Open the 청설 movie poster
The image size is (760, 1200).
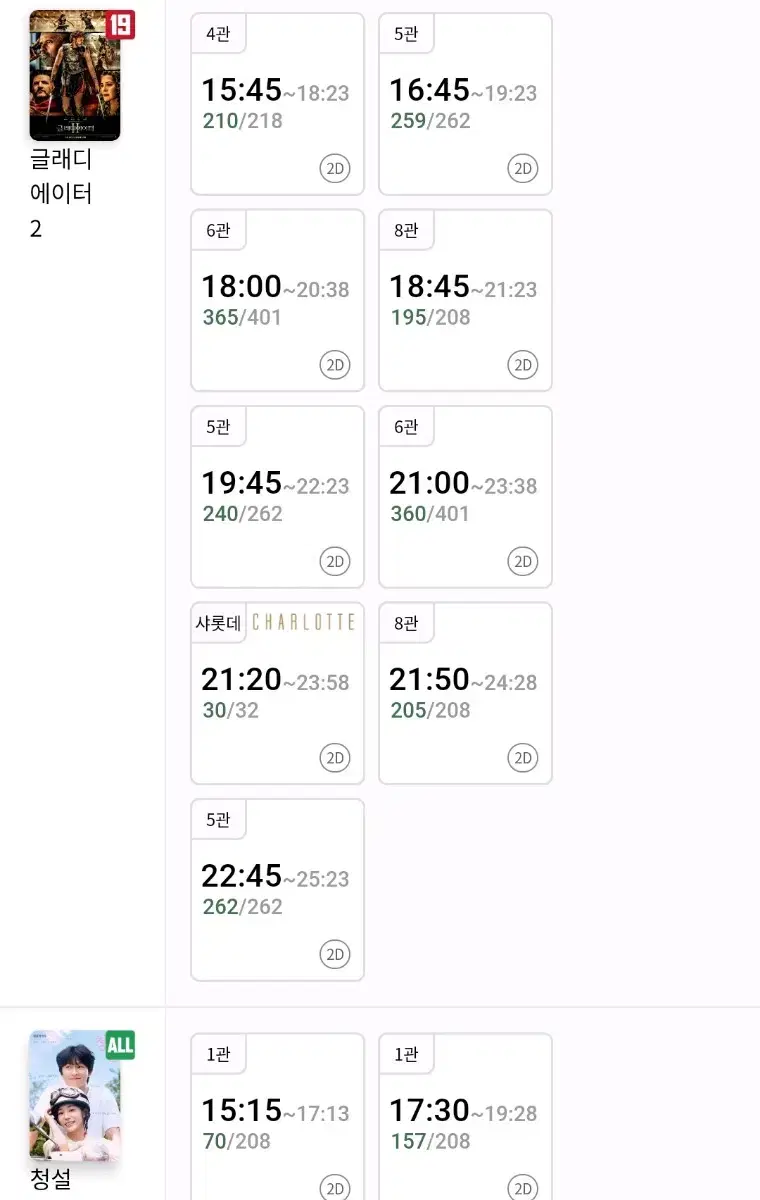click(x=75, y=1096)
